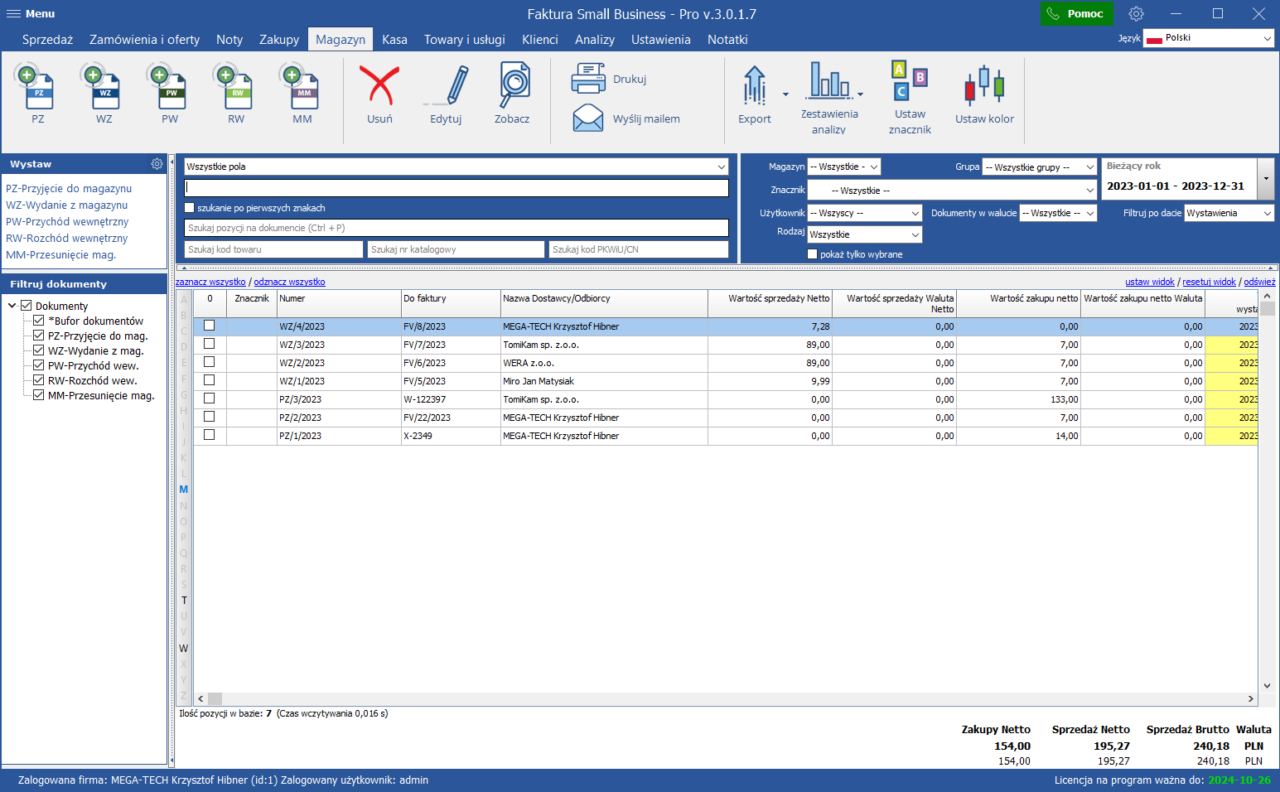Create an MM transfer document
1280x792 pixels.
point(302,92)
